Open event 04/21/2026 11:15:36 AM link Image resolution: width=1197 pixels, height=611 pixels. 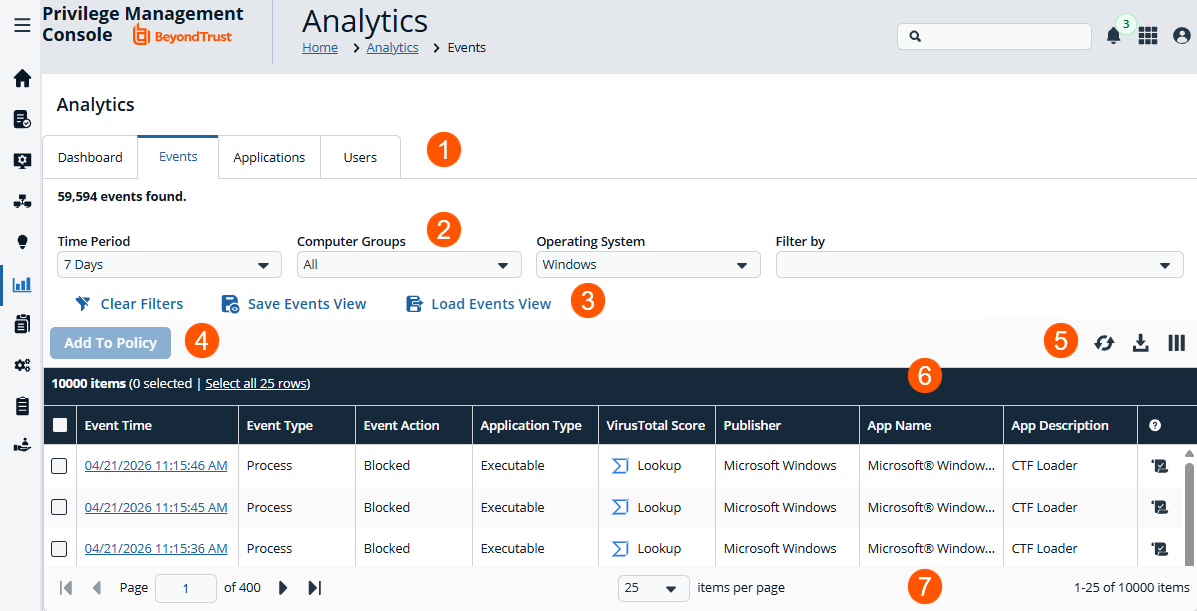click(x=156, y=548)
